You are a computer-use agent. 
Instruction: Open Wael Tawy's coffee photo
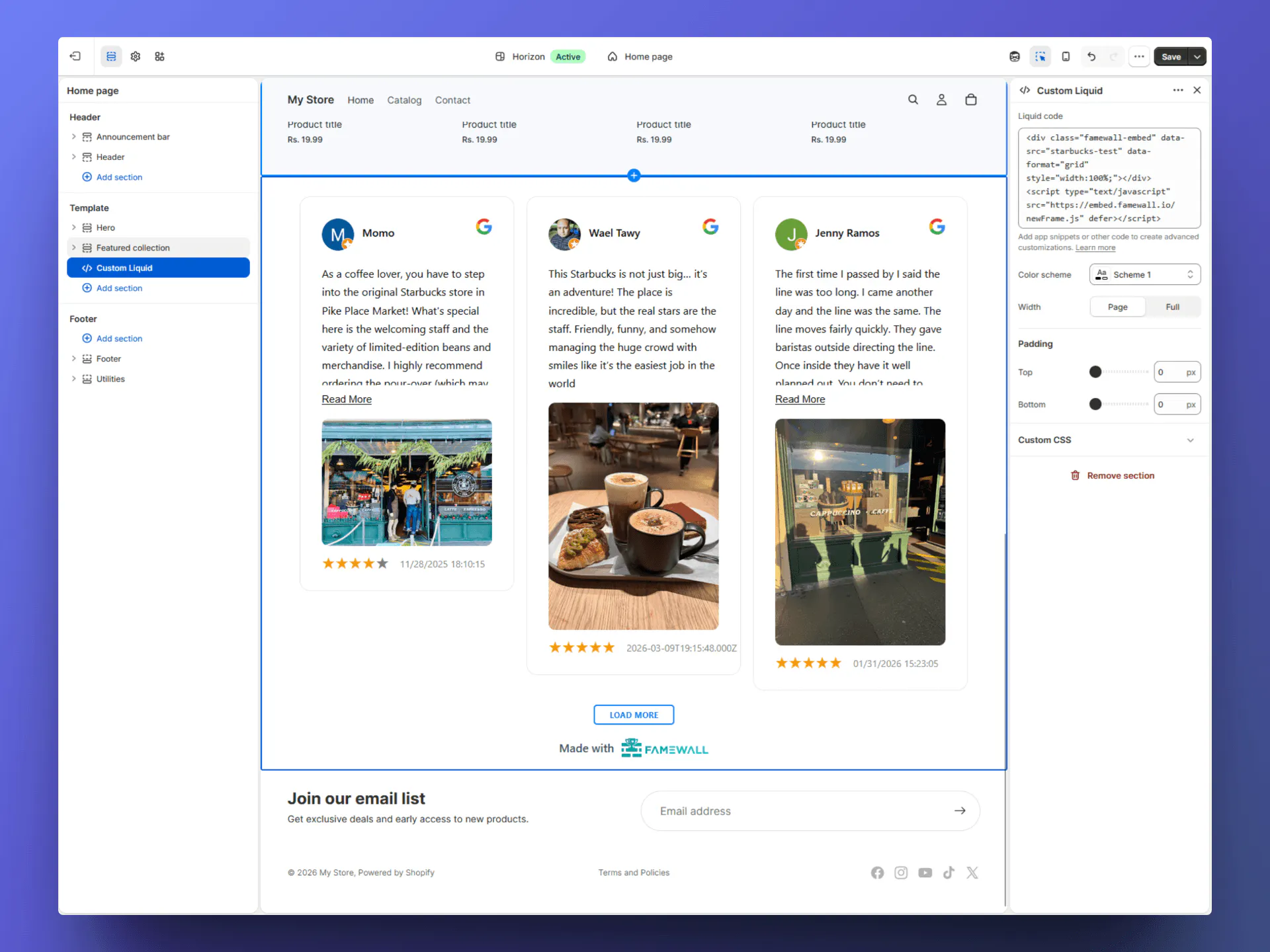point(633,516)
